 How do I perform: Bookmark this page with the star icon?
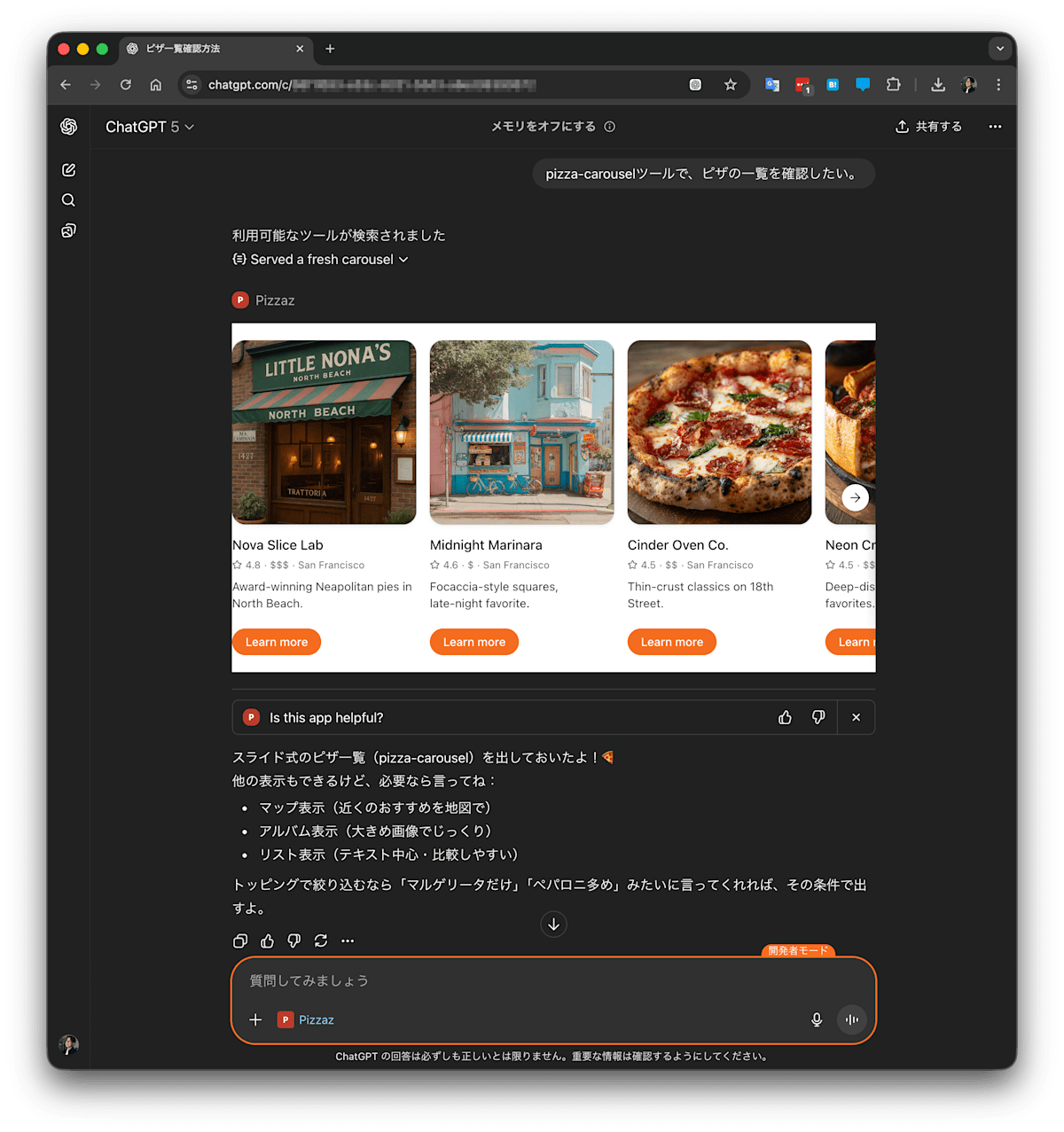point(730,85)
